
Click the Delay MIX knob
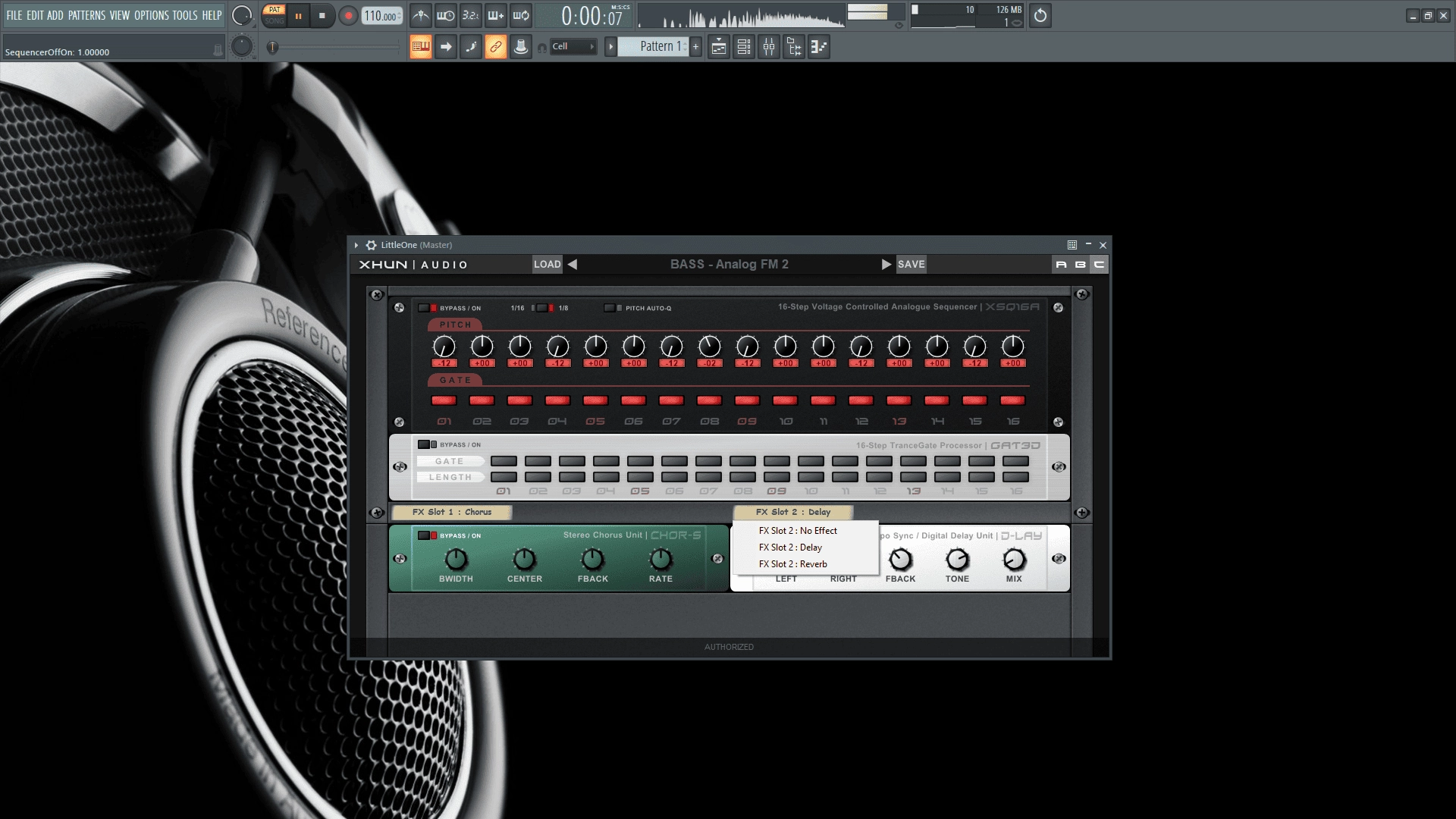1014,560
